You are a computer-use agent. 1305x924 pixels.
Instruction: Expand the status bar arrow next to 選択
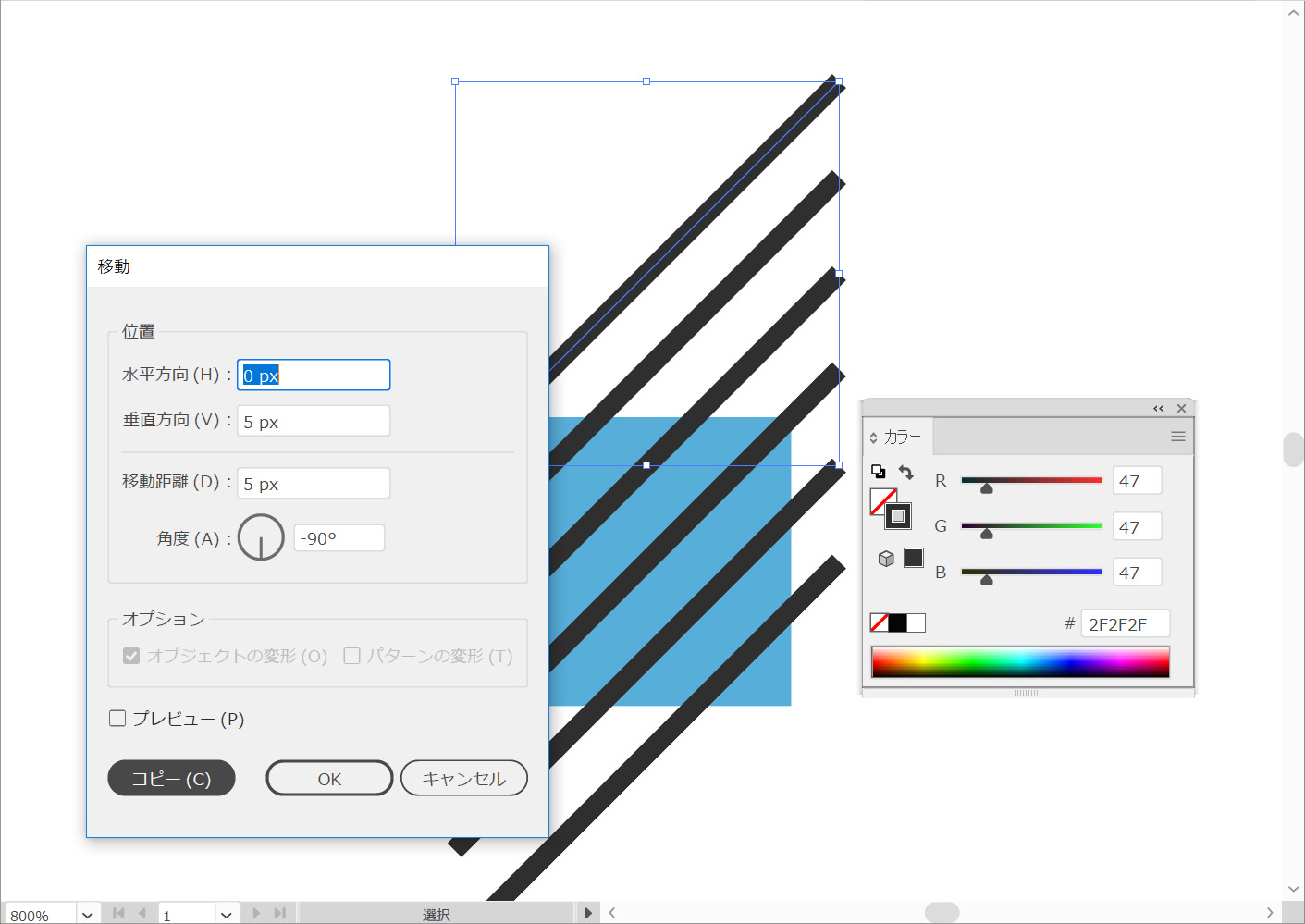(x=588, y=913)
